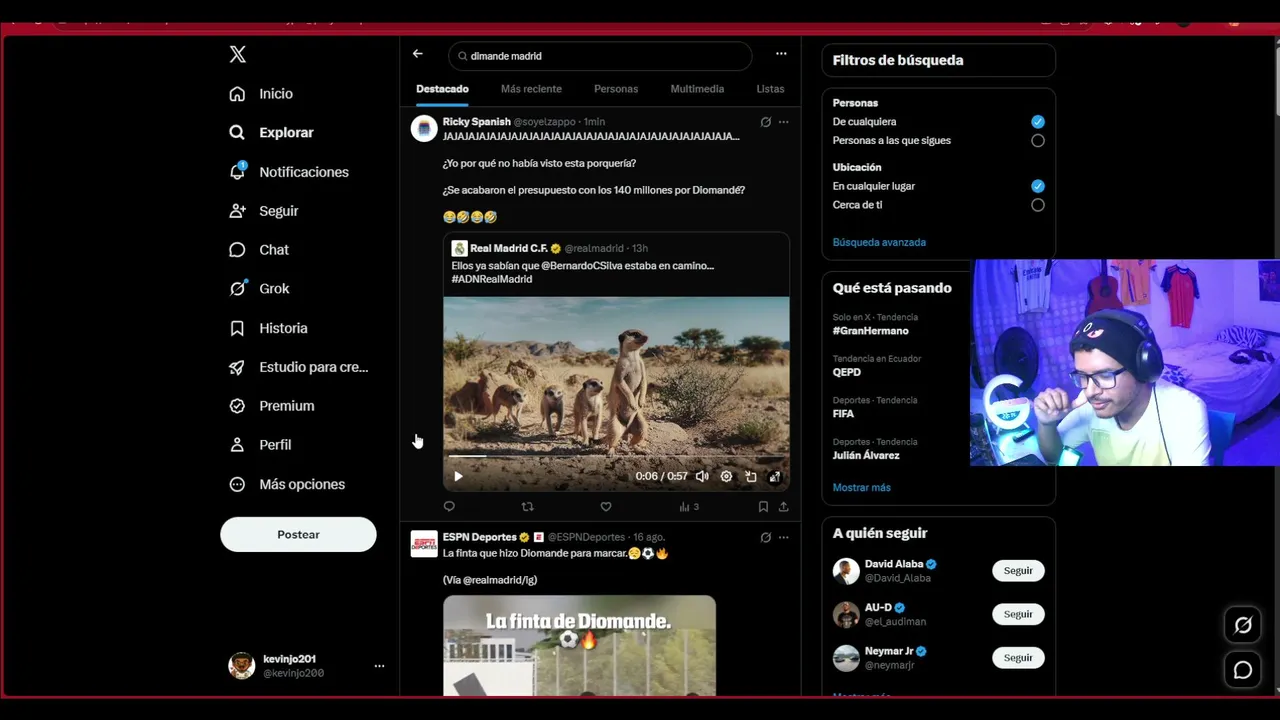Open the La finta de Diomande video
Viewport: 1280px width, 720px height.
(579, 645)
